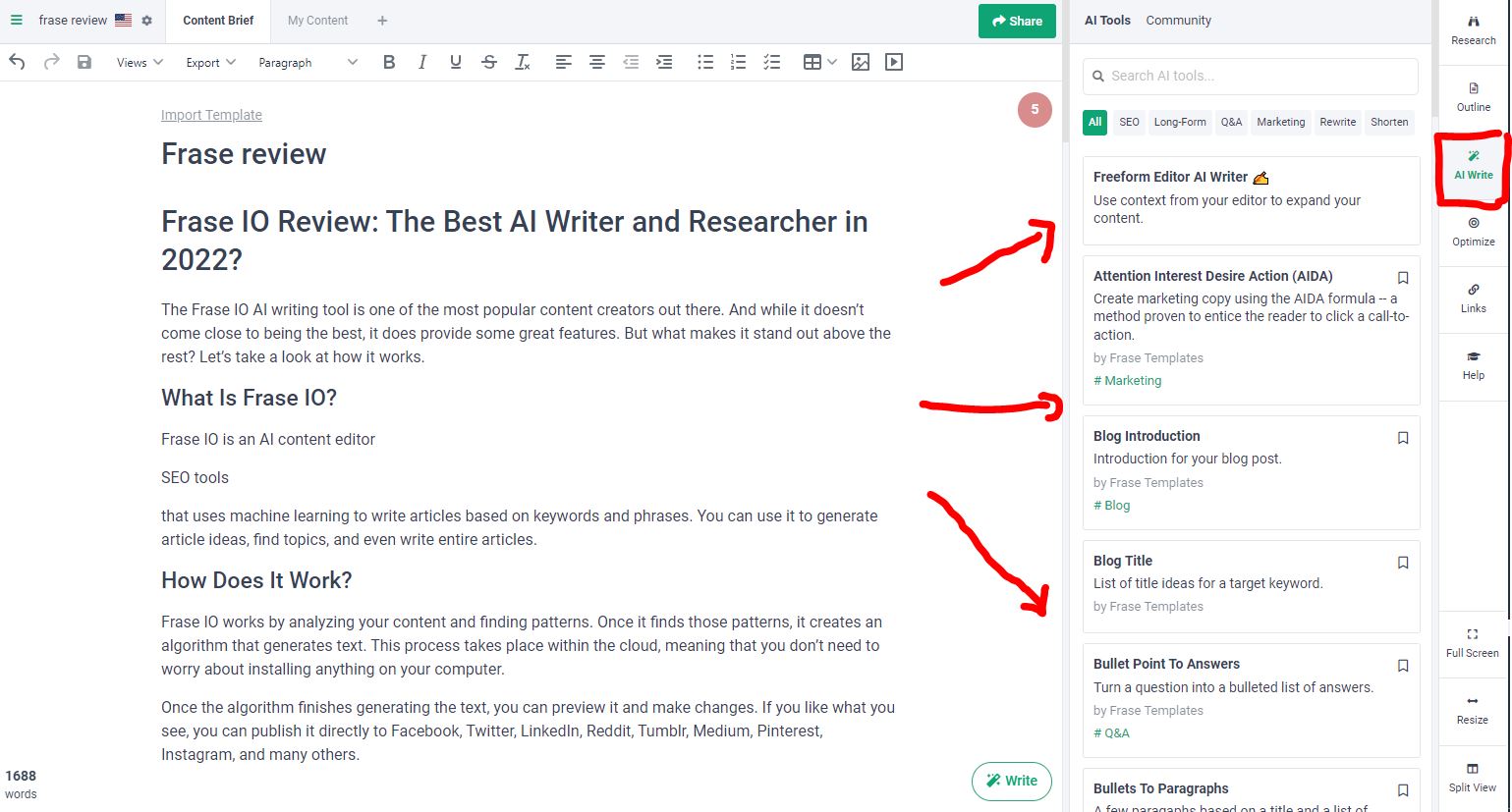Filter AI tools by Q&A

coord(1232,122)
